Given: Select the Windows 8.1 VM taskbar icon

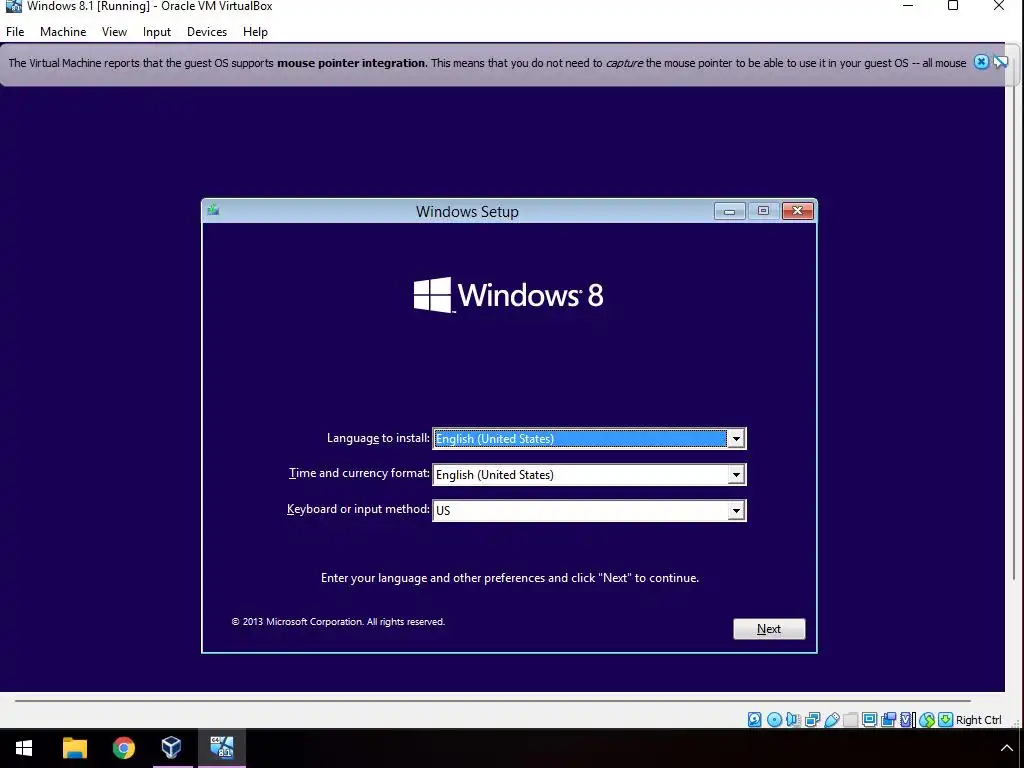Looking at the screenshot, I should (221, 748).
